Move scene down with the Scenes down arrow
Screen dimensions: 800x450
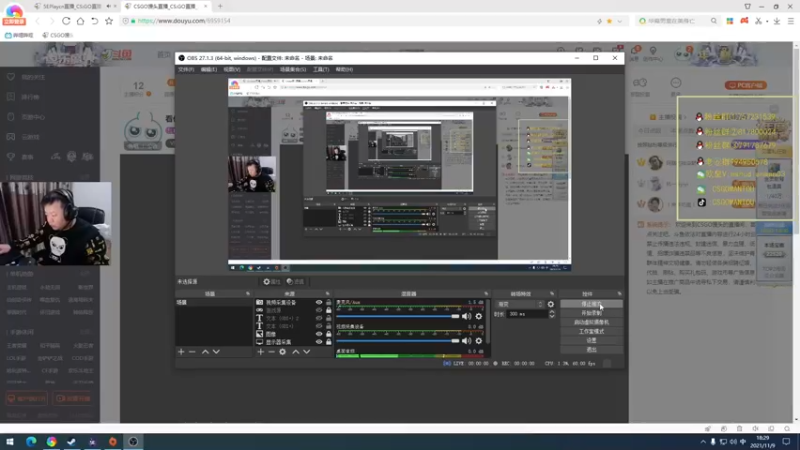pyautogui.click(x=216, y=352)
